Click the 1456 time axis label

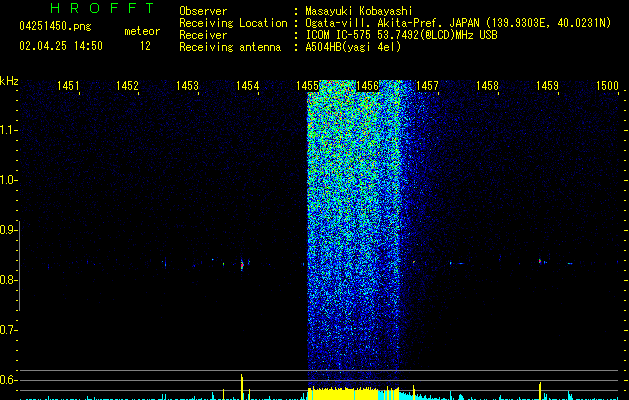click(x=367, y=85)
